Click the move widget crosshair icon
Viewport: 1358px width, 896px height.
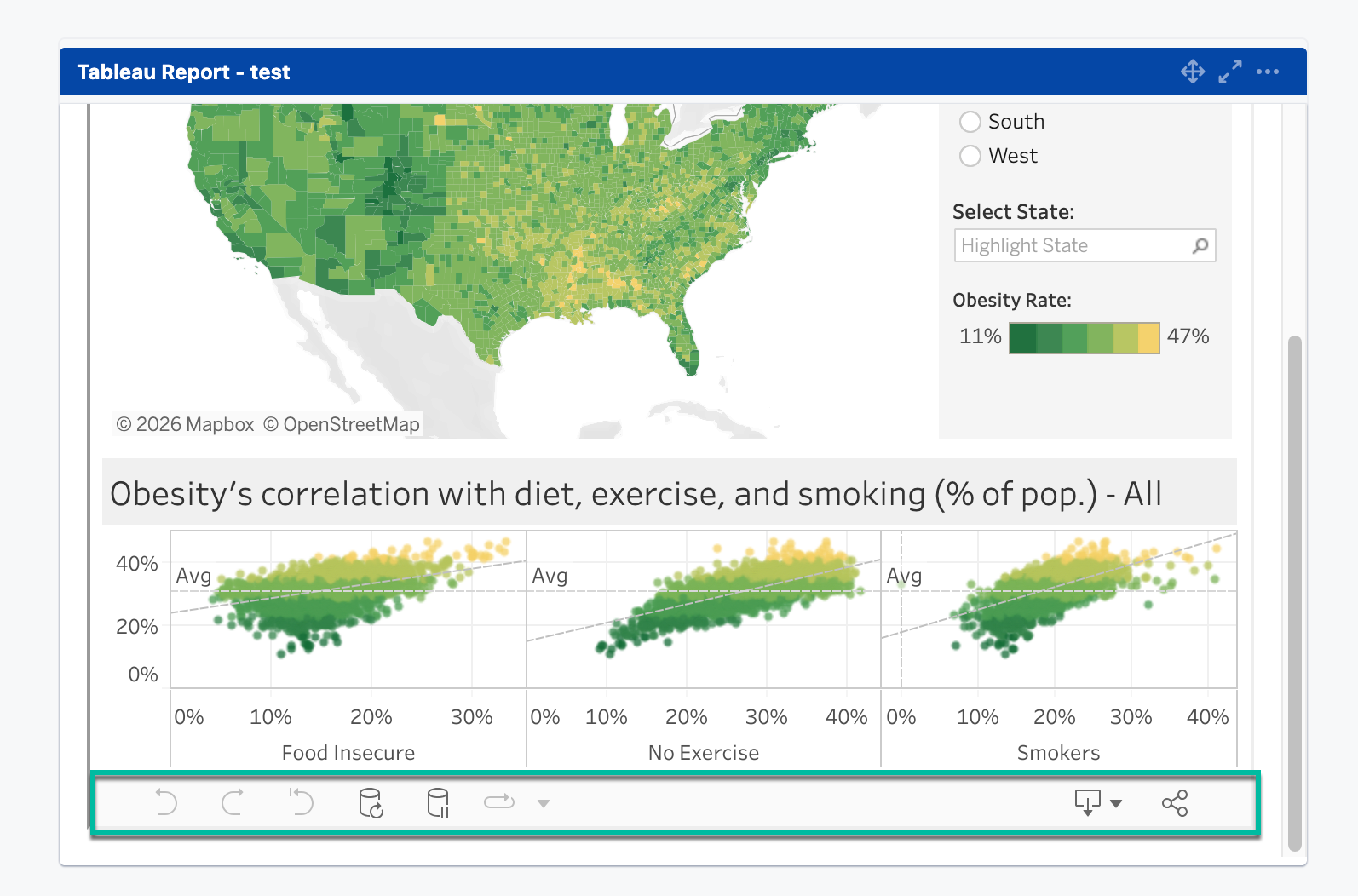pos(1193,72)
